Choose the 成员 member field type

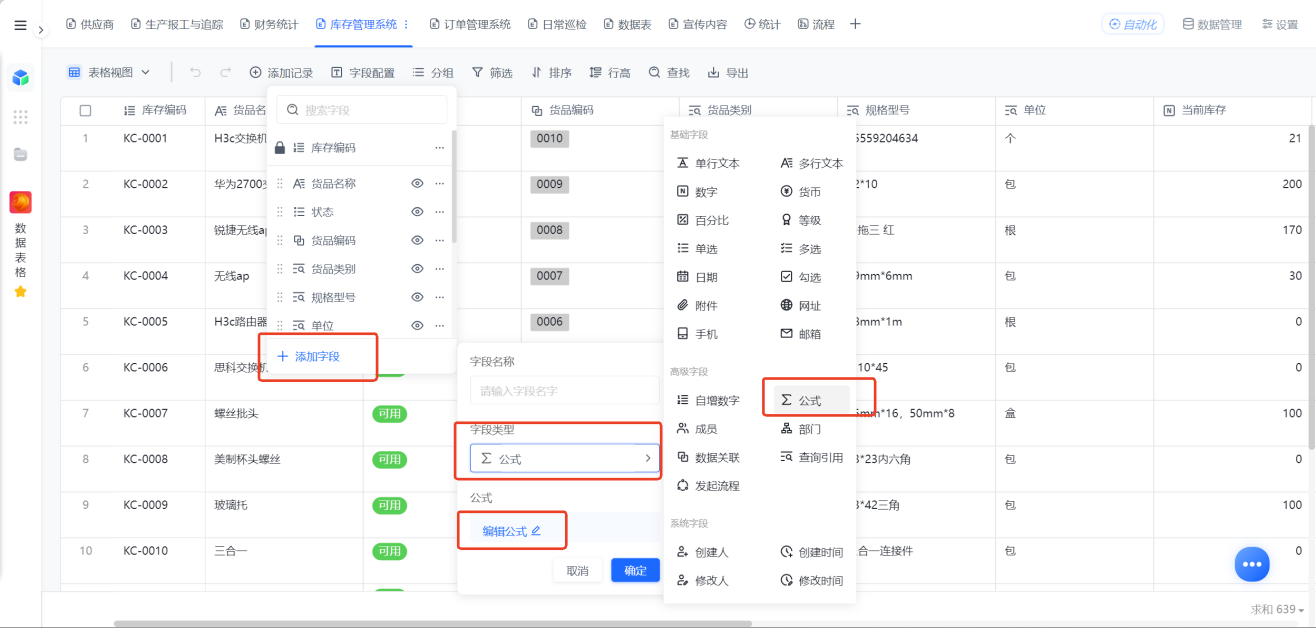698,429
